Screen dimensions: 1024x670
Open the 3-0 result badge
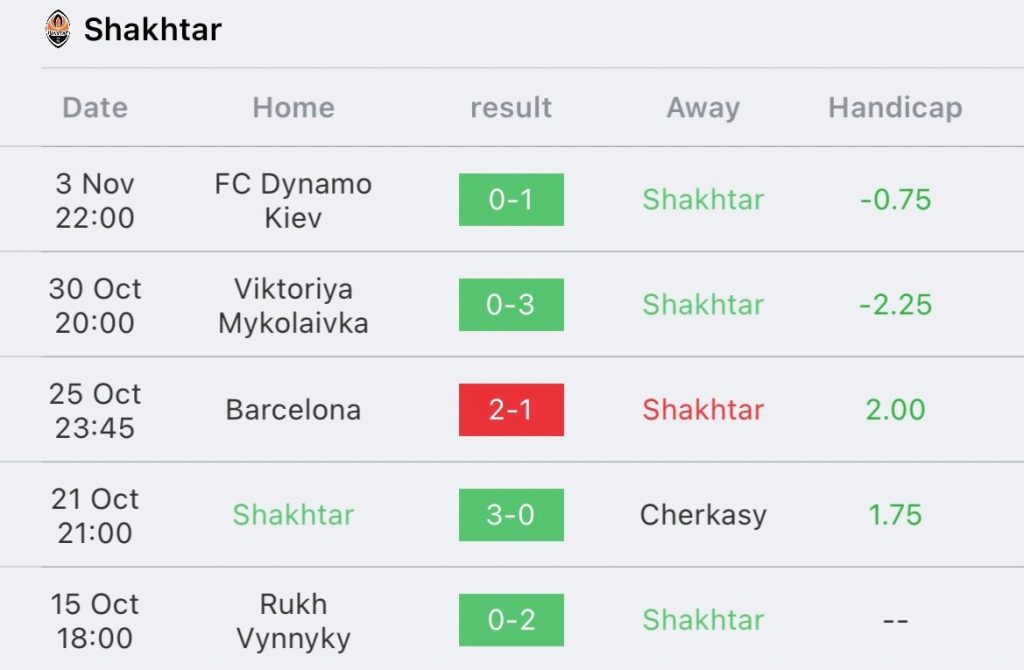[511, 515]
